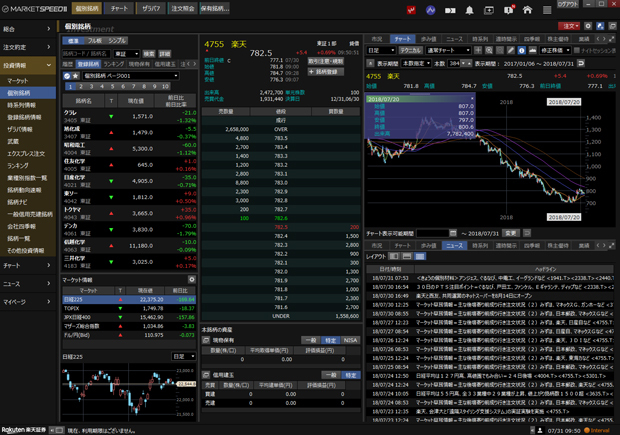Viewport: 620px width, 435px height.
Task: Click the area chart icon in chart toolbar
Action: (533, 50)
